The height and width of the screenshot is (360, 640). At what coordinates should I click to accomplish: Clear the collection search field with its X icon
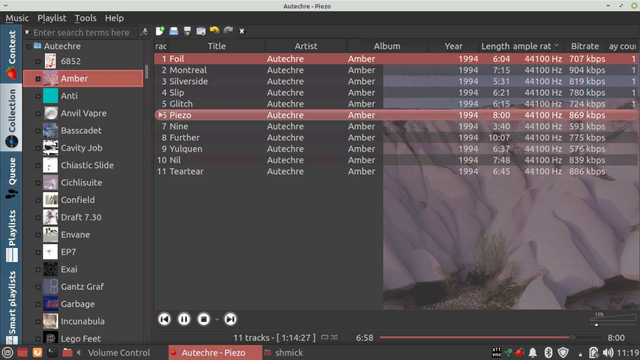(27, 32)
